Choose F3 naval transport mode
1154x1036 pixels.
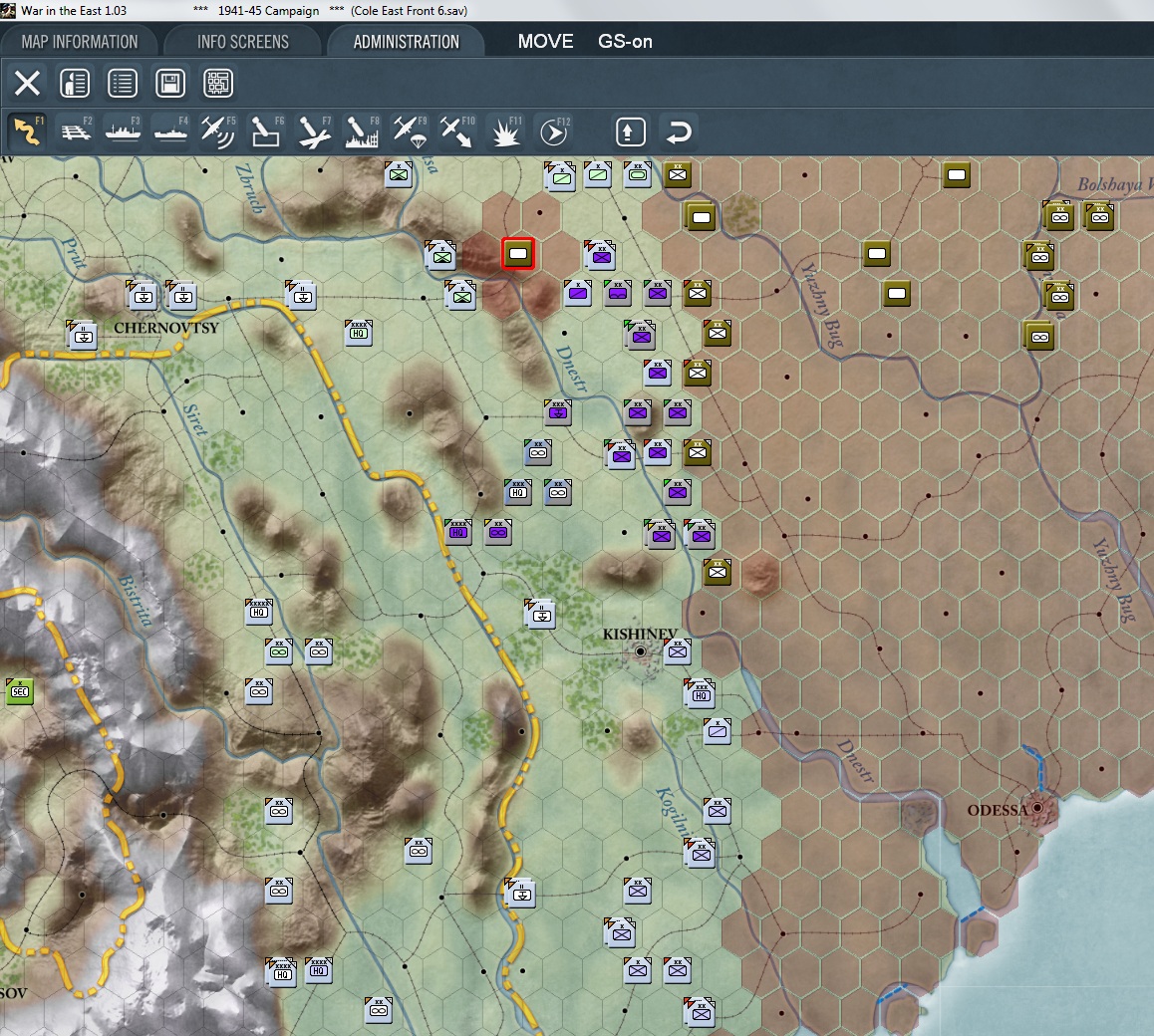(x=123, y=132)
